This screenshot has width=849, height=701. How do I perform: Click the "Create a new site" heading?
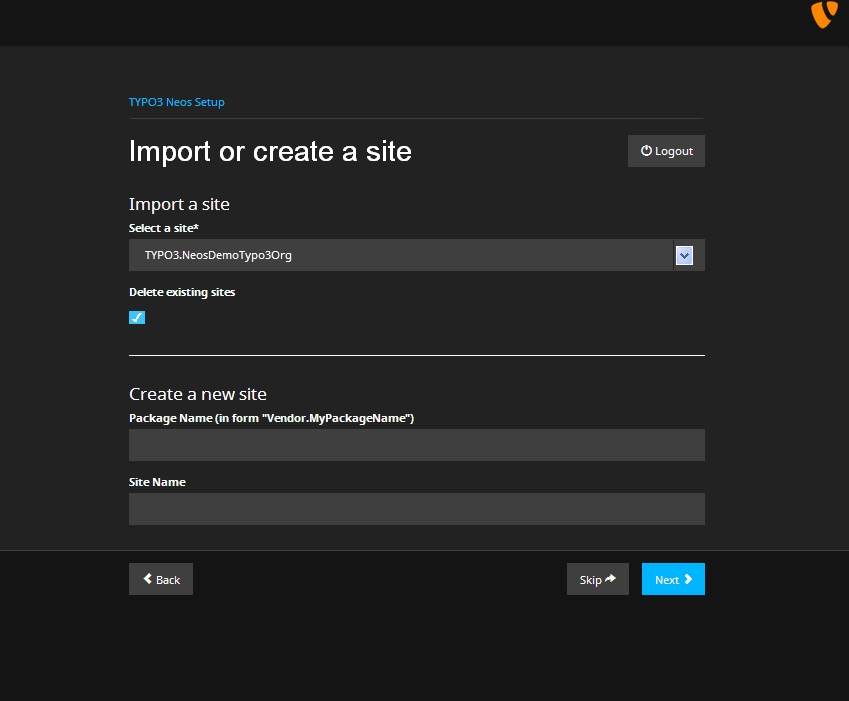click(x=198, y=394)
